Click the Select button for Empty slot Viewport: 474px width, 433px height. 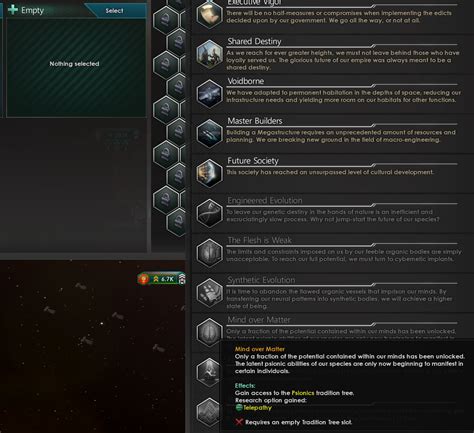click(115, 11)
